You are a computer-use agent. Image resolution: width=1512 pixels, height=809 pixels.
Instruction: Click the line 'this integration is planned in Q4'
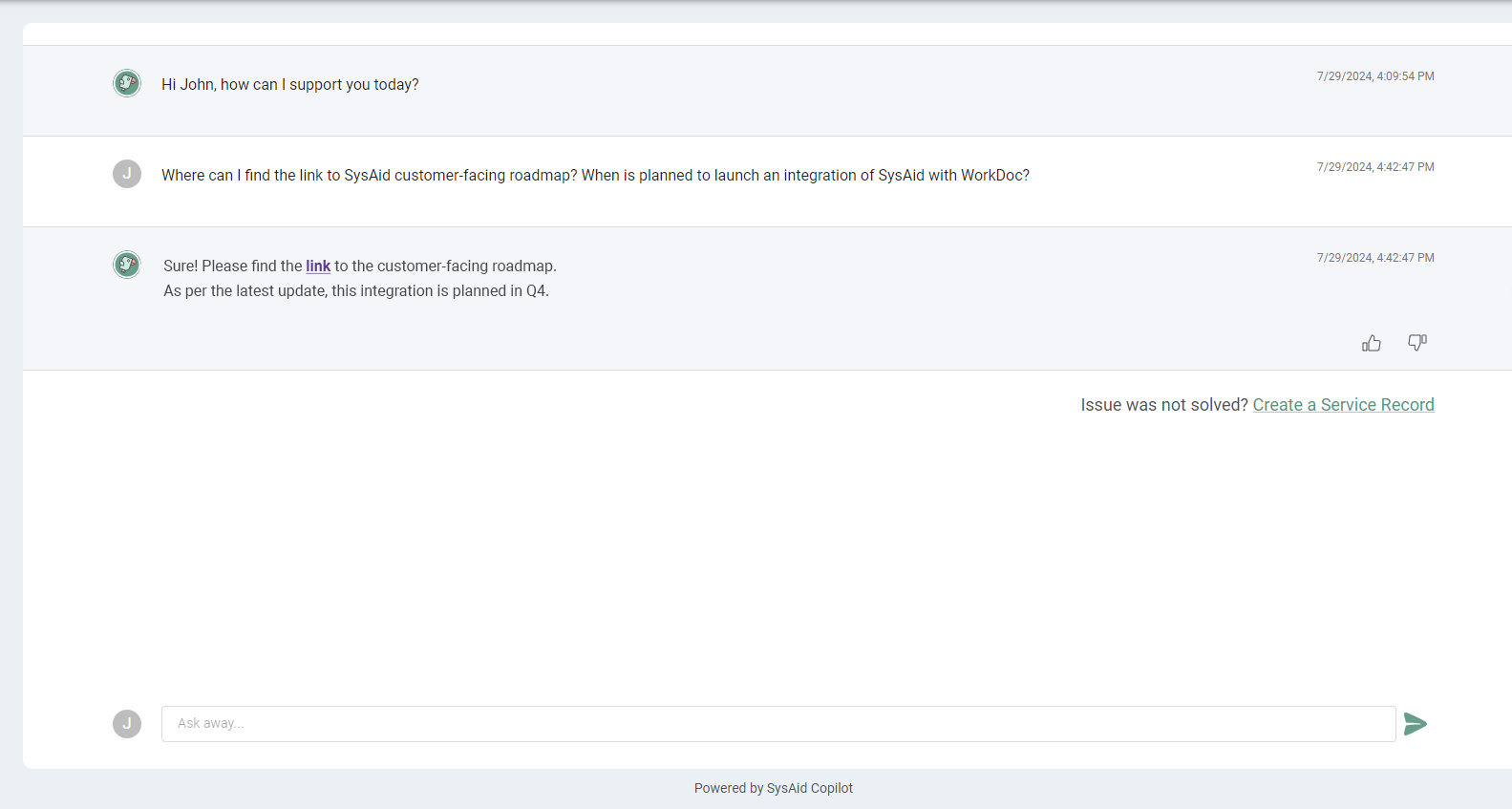(356, 291)
